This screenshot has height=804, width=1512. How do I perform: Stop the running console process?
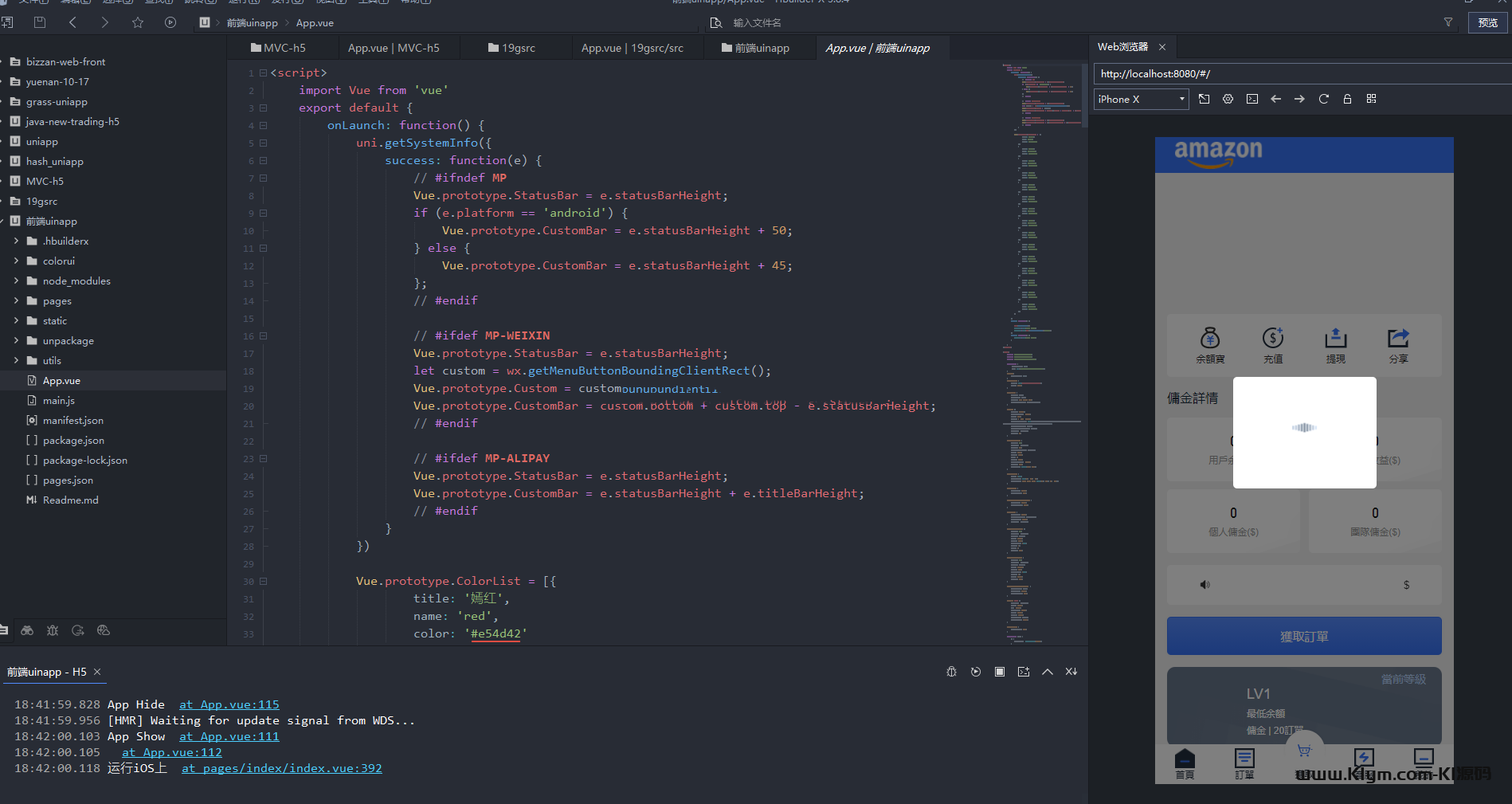click(x=999, y=672)
